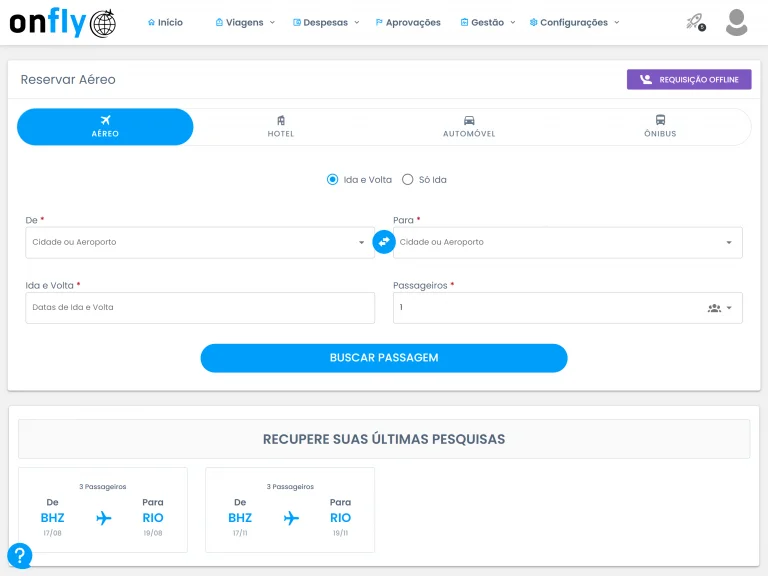Select the Ida e Volta option

(360, 180)
